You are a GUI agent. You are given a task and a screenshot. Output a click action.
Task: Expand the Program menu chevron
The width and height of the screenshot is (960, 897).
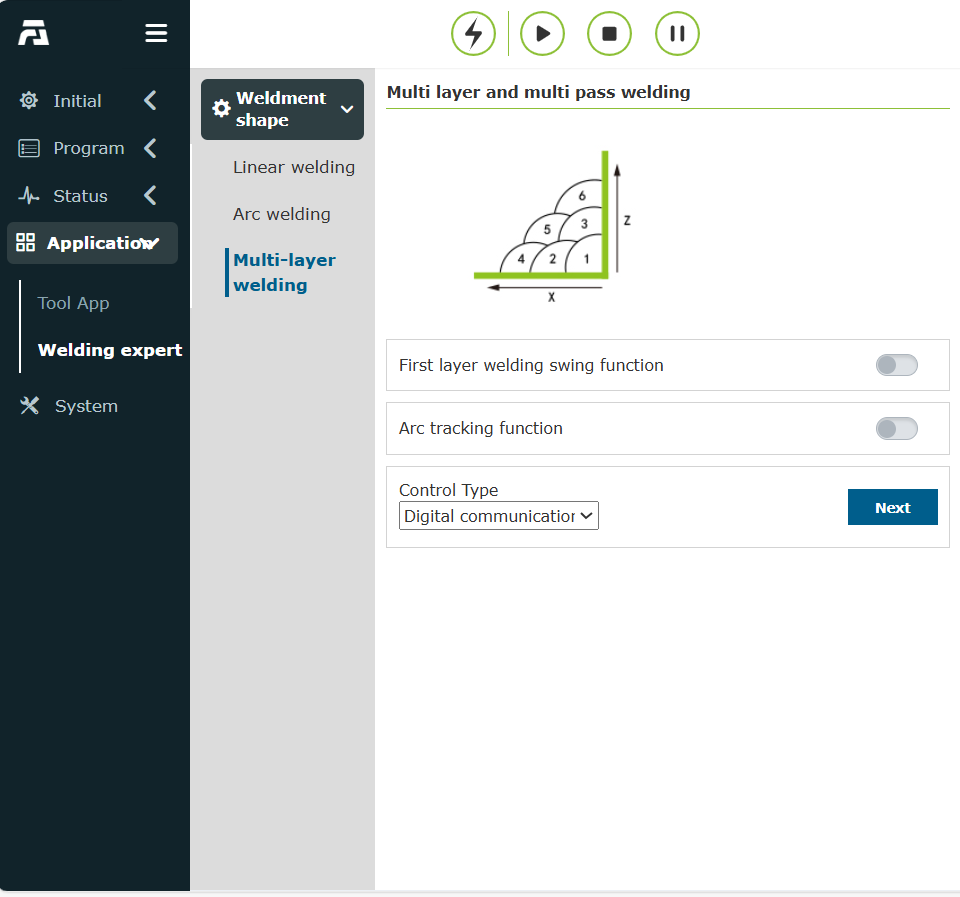pyautogui.click(x=151, y=148)
